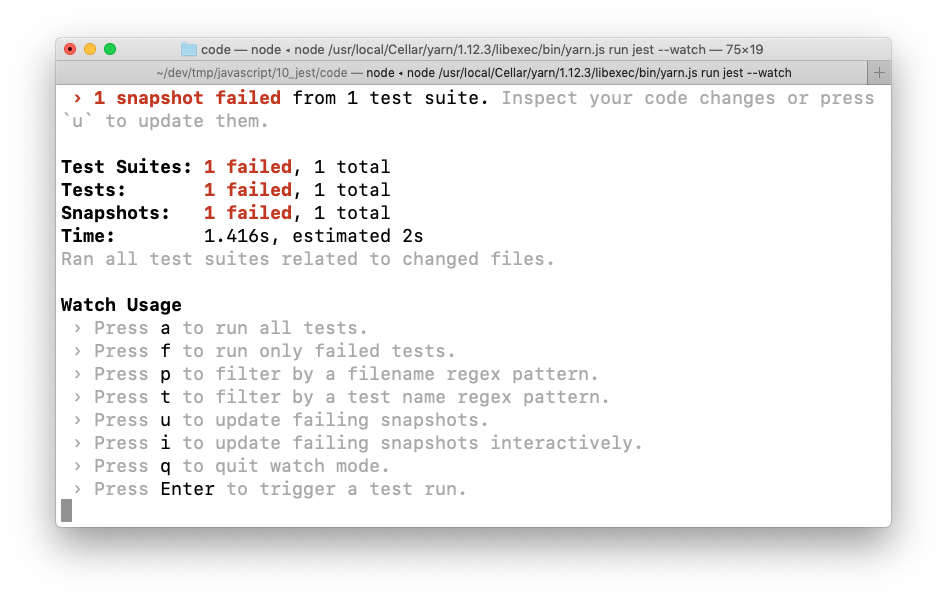Click 'Press q to quit watch mode' line
Viewport: 947px width, 601px height.
point(241,466)
